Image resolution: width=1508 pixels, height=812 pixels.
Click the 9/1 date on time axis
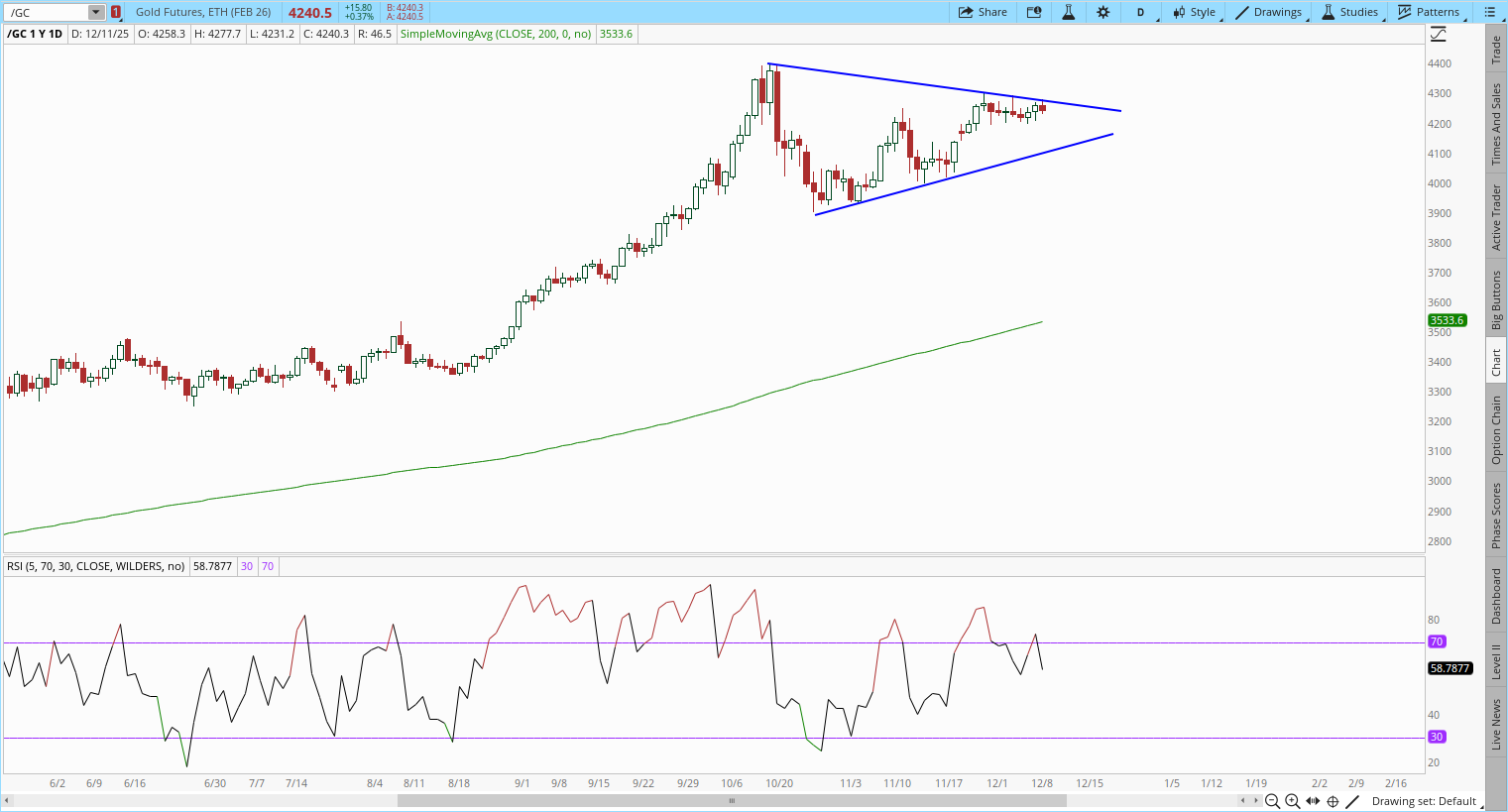point(522,783)
